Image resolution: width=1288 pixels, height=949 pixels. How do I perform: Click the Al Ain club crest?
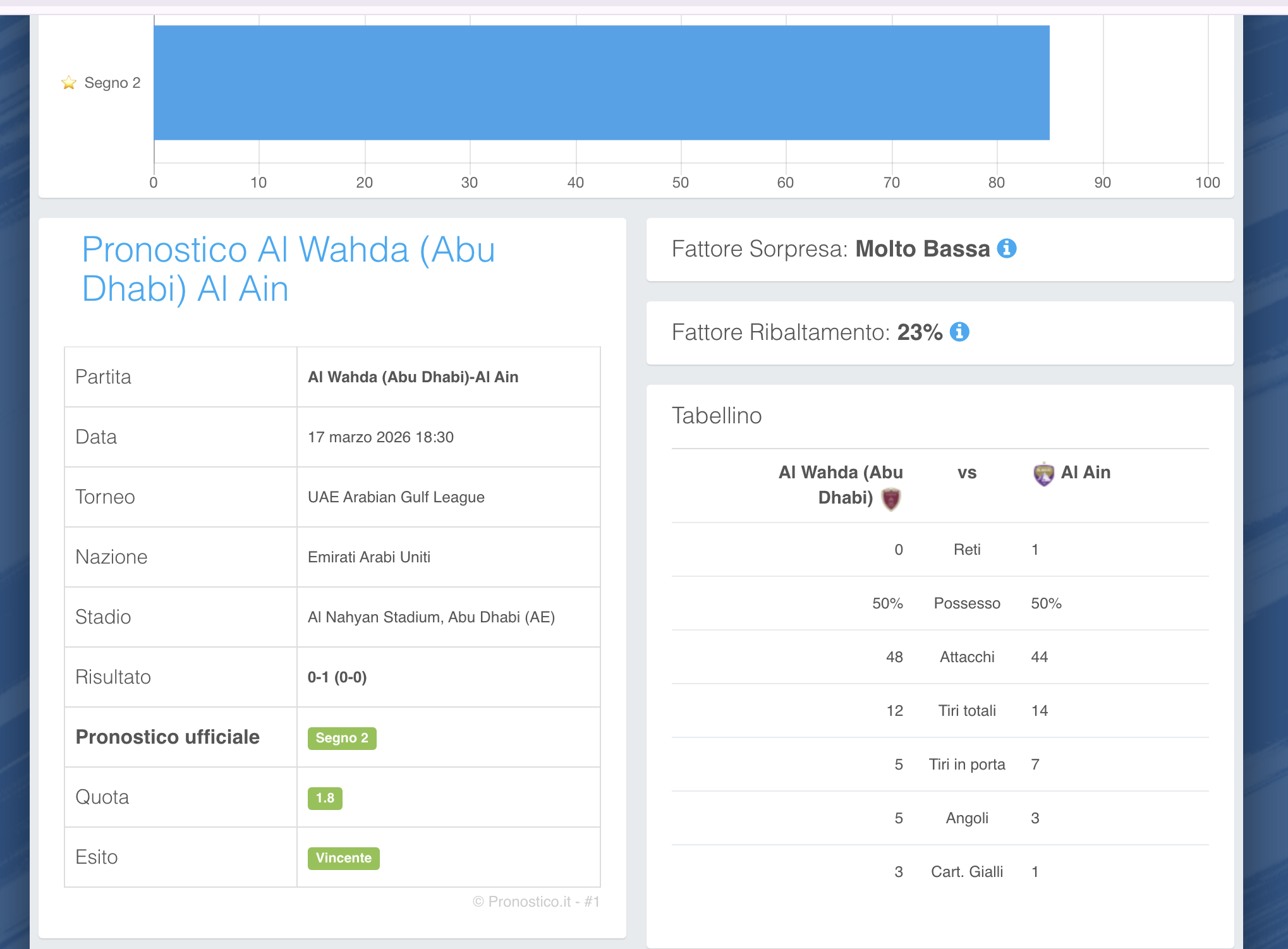click(1043, 473)
